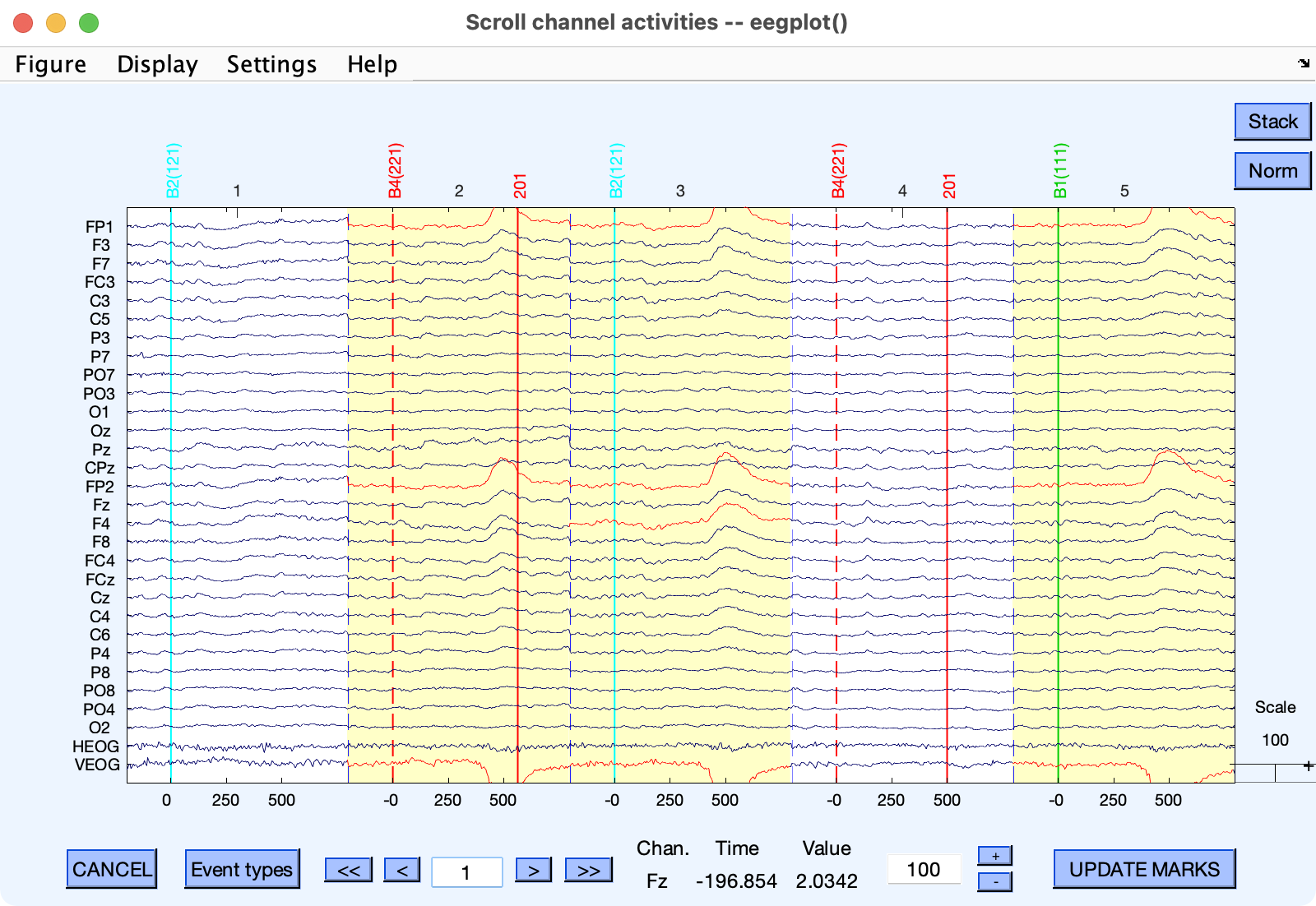
Task: Click the green B1(111) event marker label
Action: [x=1060, y=171]
